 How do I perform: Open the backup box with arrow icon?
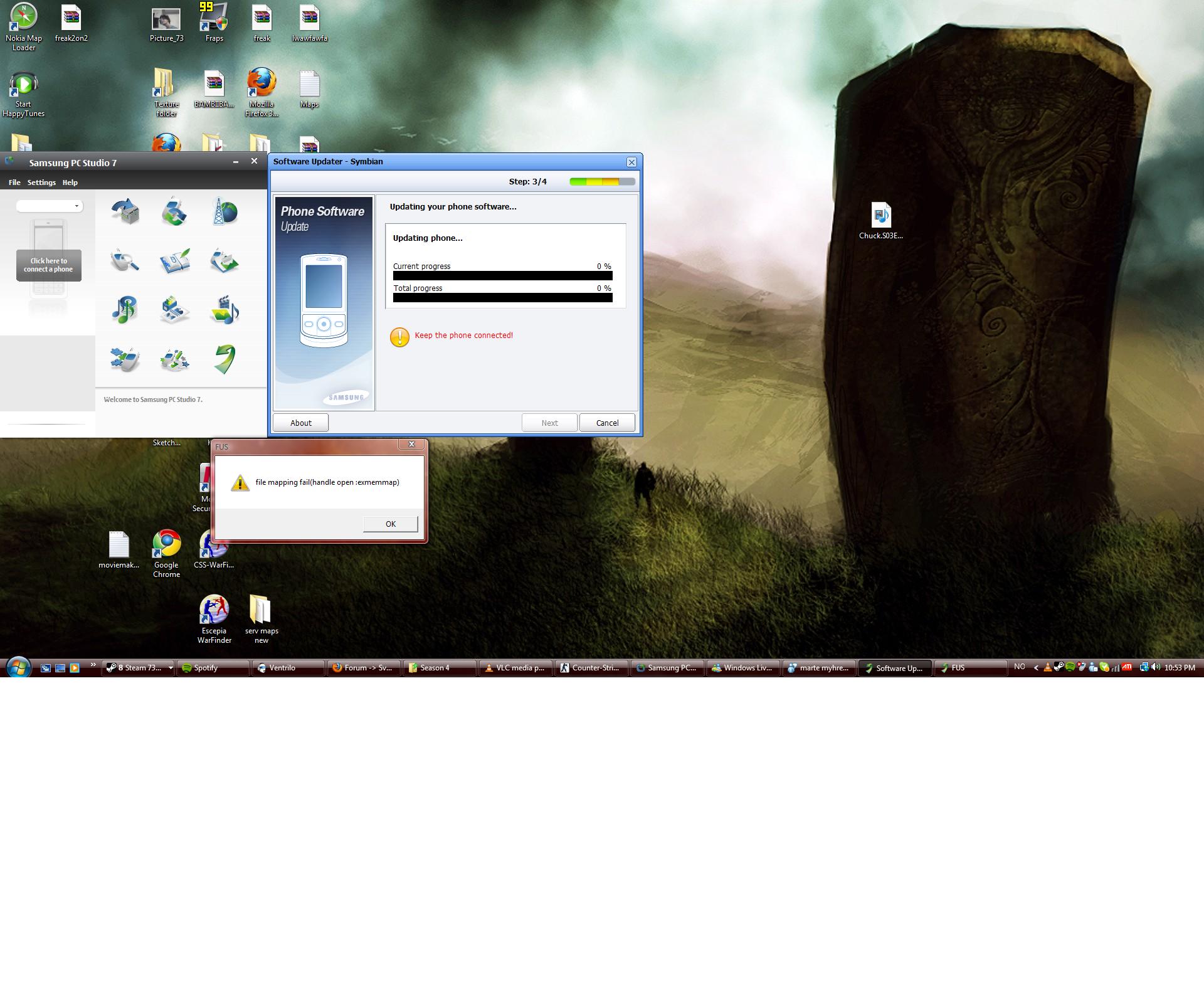[125, 211]
